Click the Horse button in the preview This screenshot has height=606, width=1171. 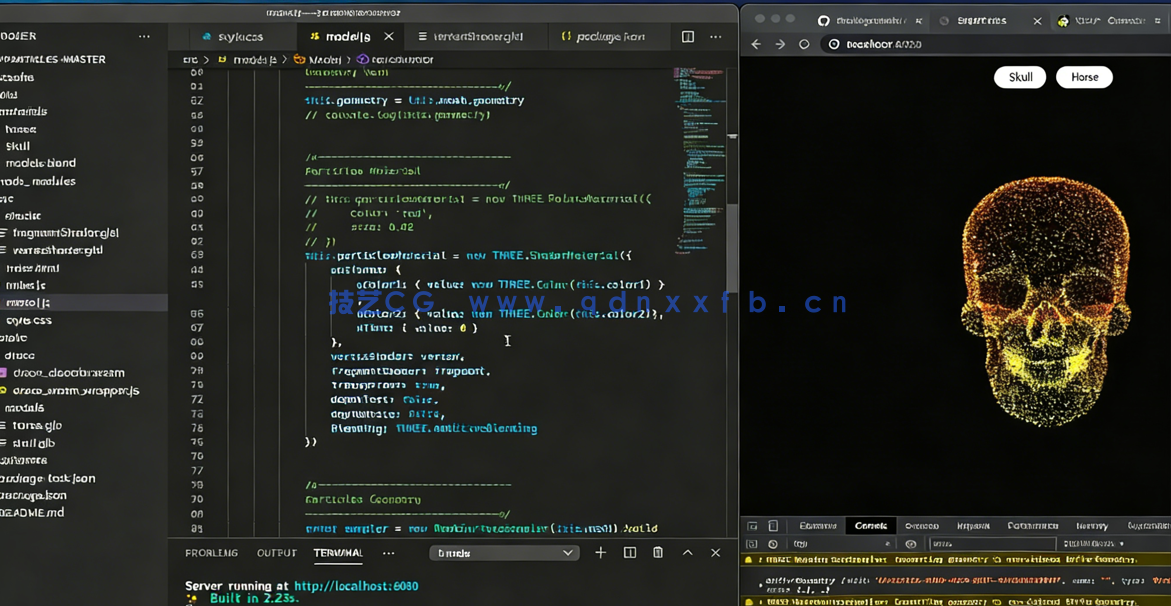click(1084, 77)
